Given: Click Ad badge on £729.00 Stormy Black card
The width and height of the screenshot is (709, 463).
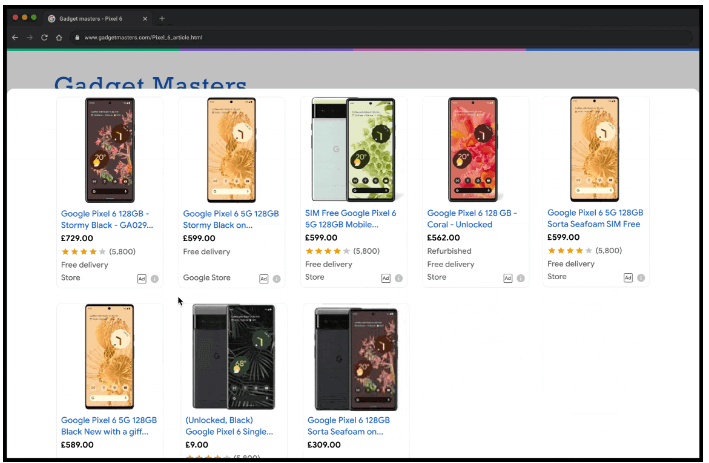Looking at the screenshot, I should point(142,279).
